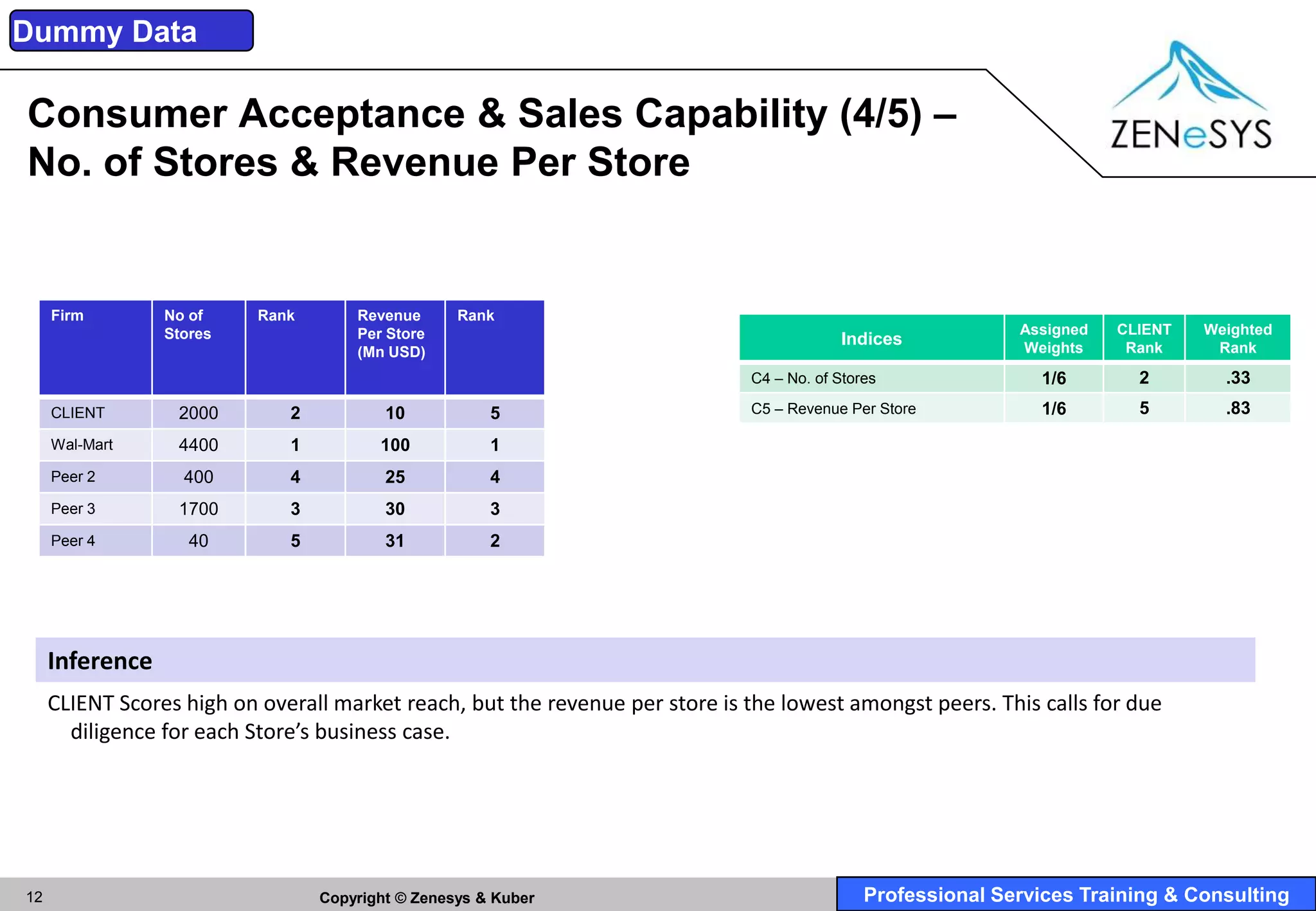Click the 4400 stores value

click(199, 445)
